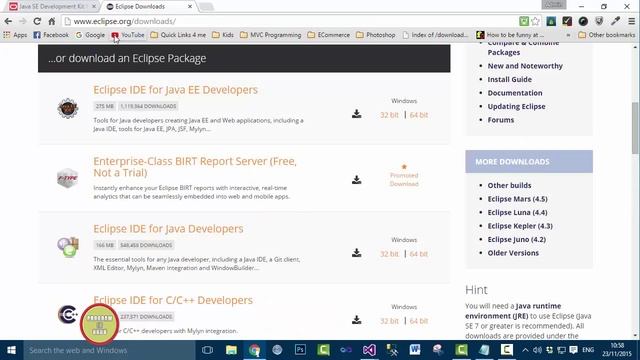Open the Eclipse Kepler (4.3) link
The image size is (640, 360).
tap(520, 226)
